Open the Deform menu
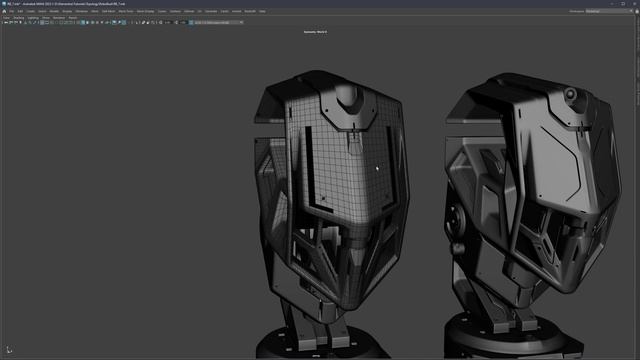This screenshot has width=640, height=360. click(189, 11)
